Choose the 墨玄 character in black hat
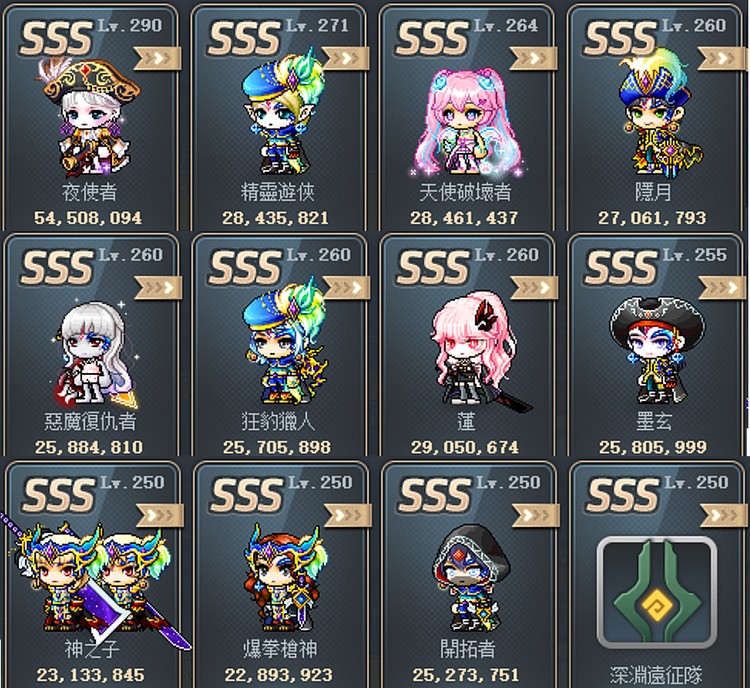Viewport: 750px width, 688px height. [x=656, y=350]
